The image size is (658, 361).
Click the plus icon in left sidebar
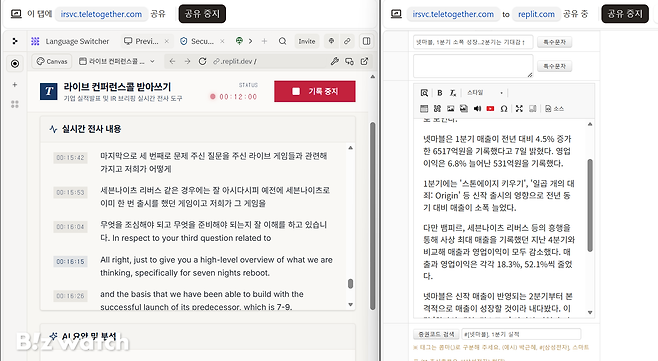(x=15, y=84)
